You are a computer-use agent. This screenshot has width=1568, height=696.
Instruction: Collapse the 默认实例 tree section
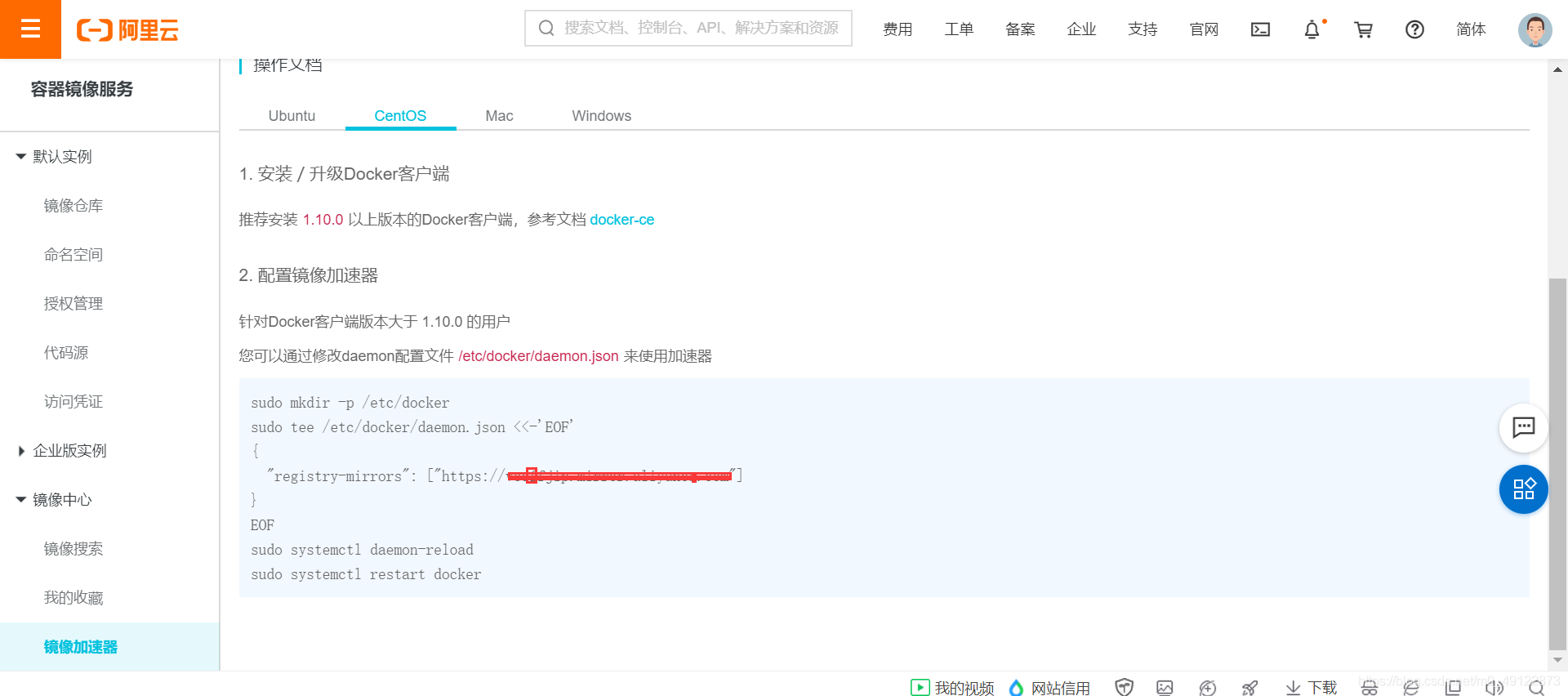21,156
